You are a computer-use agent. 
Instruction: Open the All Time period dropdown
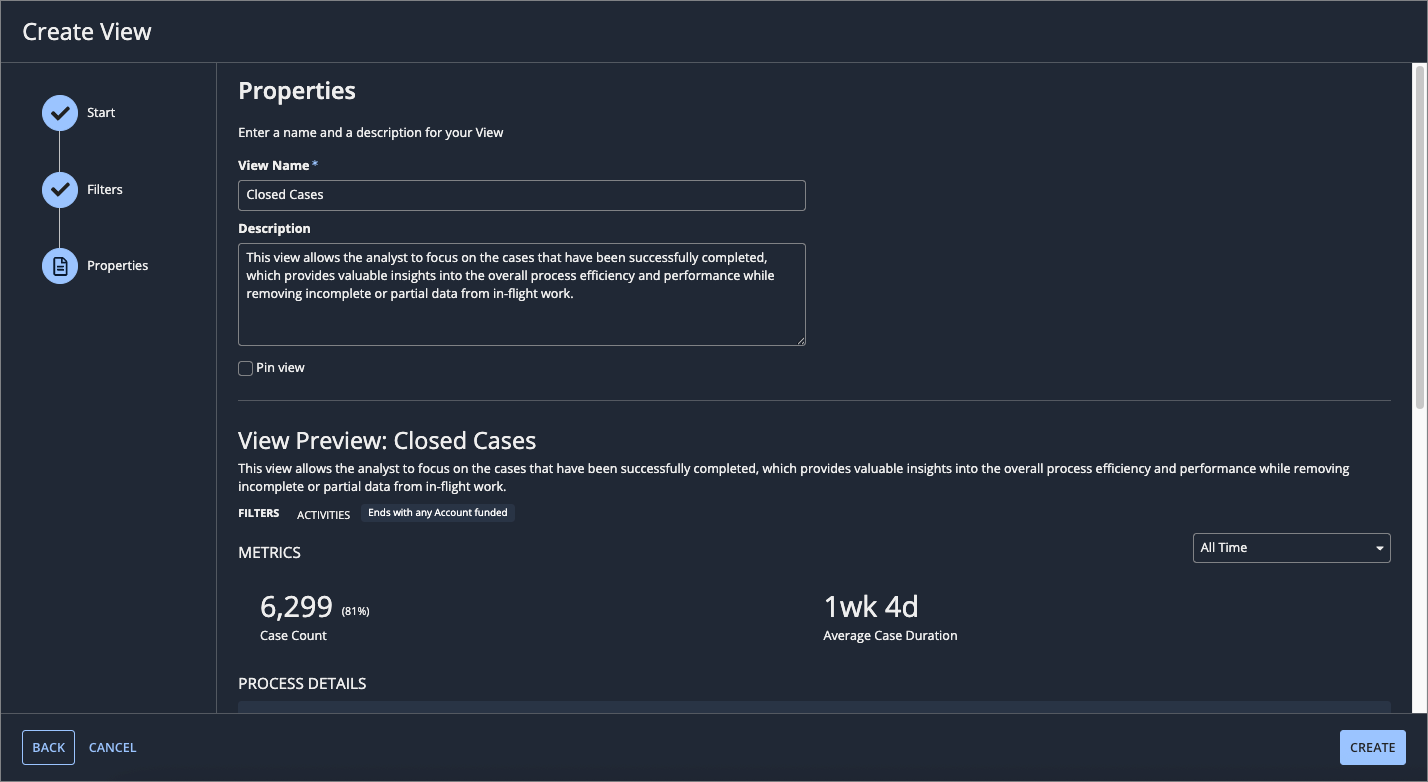pyautogui.click(x=1291, y=548)
